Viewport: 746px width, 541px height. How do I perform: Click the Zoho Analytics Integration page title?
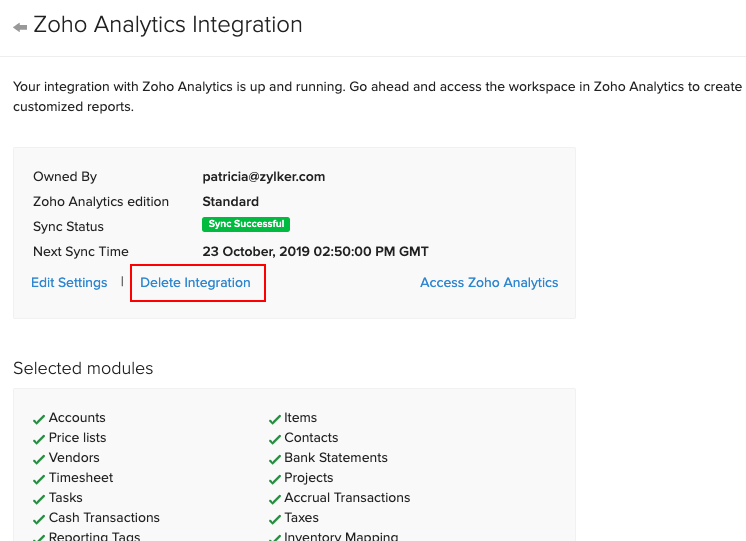[x=167, y=24]
